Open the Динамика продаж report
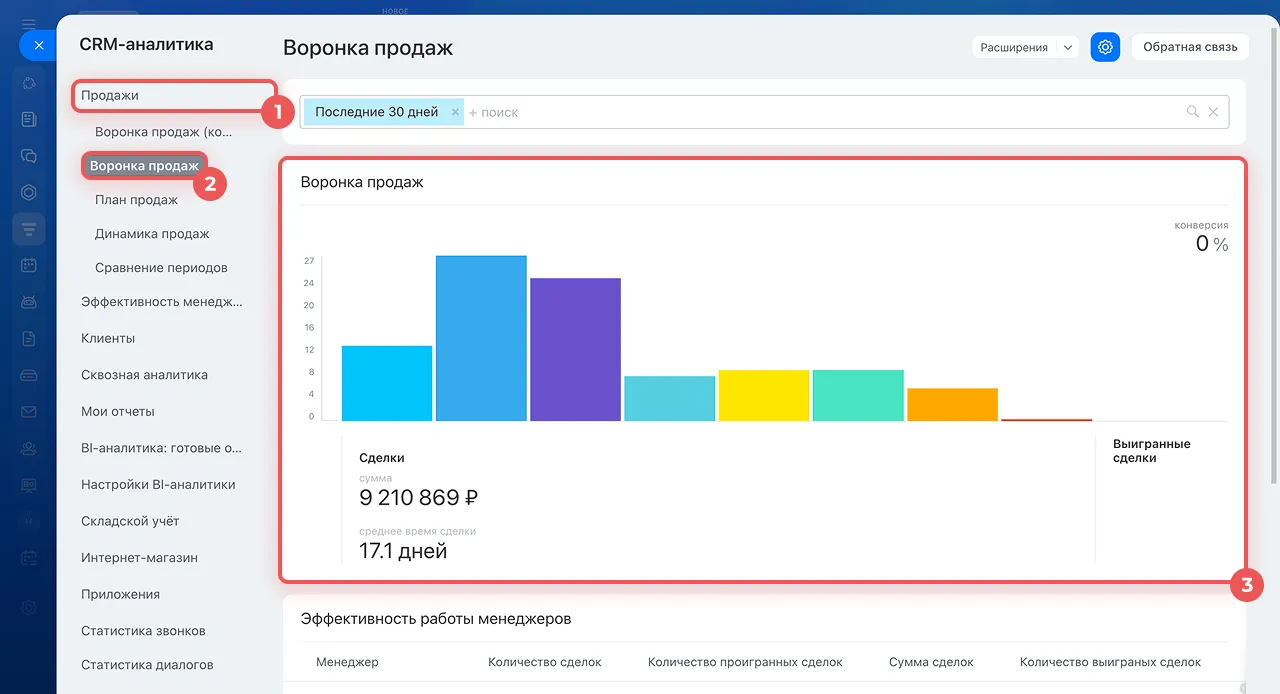Viewport: 1280px width, 694px height. (152, 234)
